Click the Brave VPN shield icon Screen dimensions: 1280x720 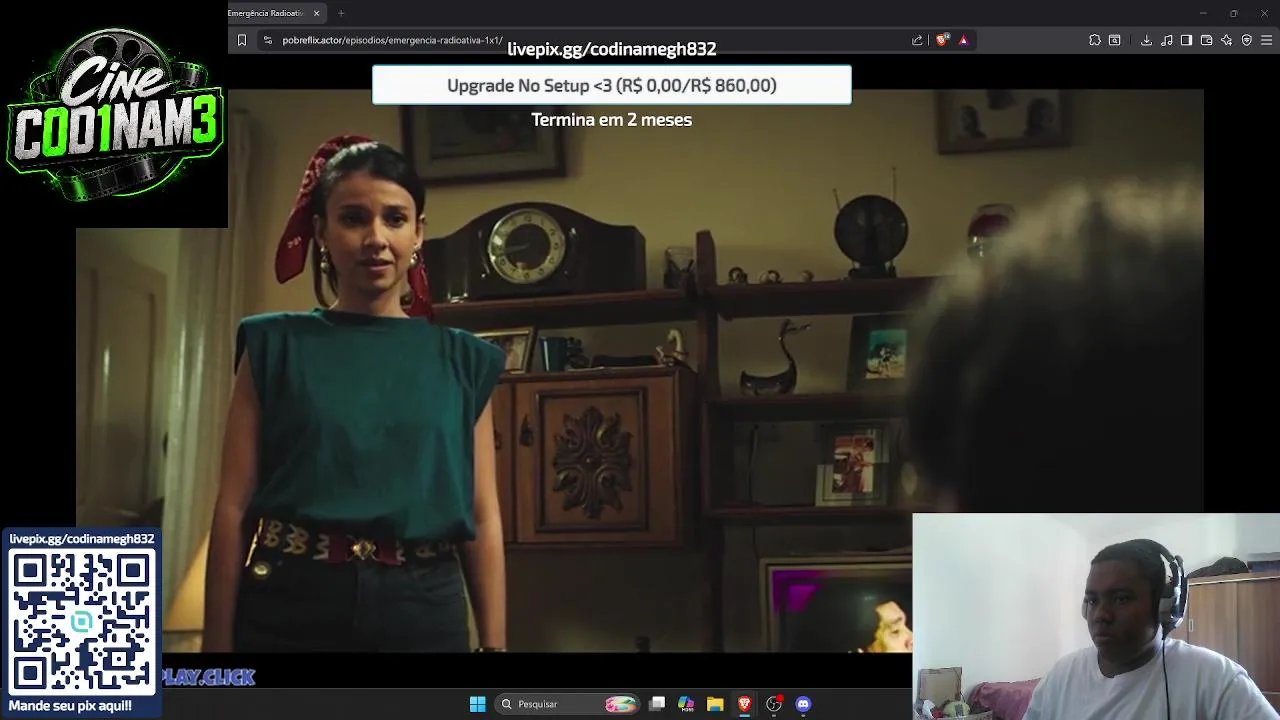[1246, 40]
